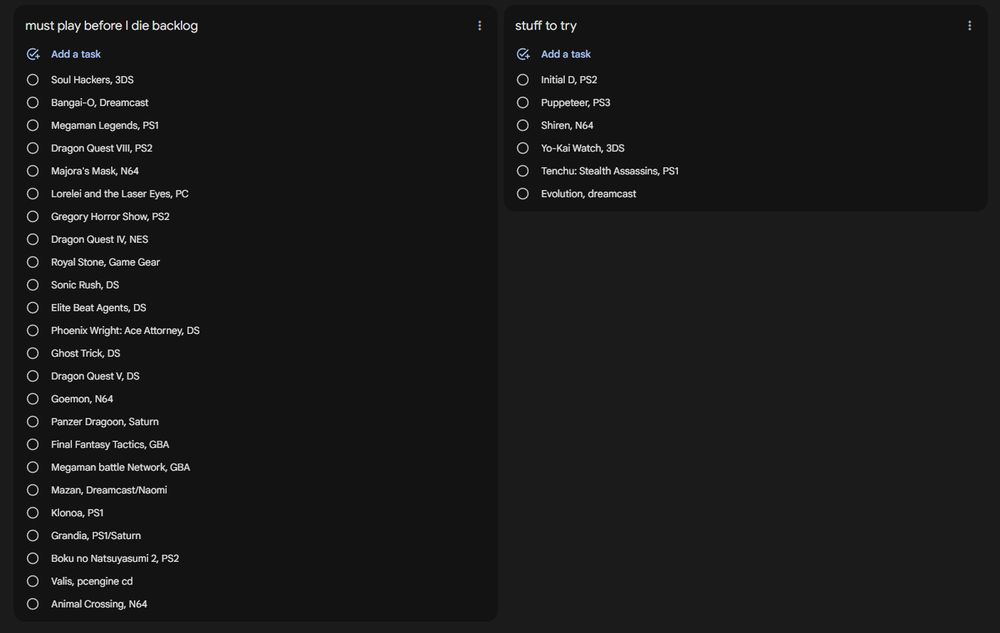This screenshot has width=1000, height=633.
Task: Tick 'Megaman battle Network, GBA' circle
Action: tap(33, 467)
